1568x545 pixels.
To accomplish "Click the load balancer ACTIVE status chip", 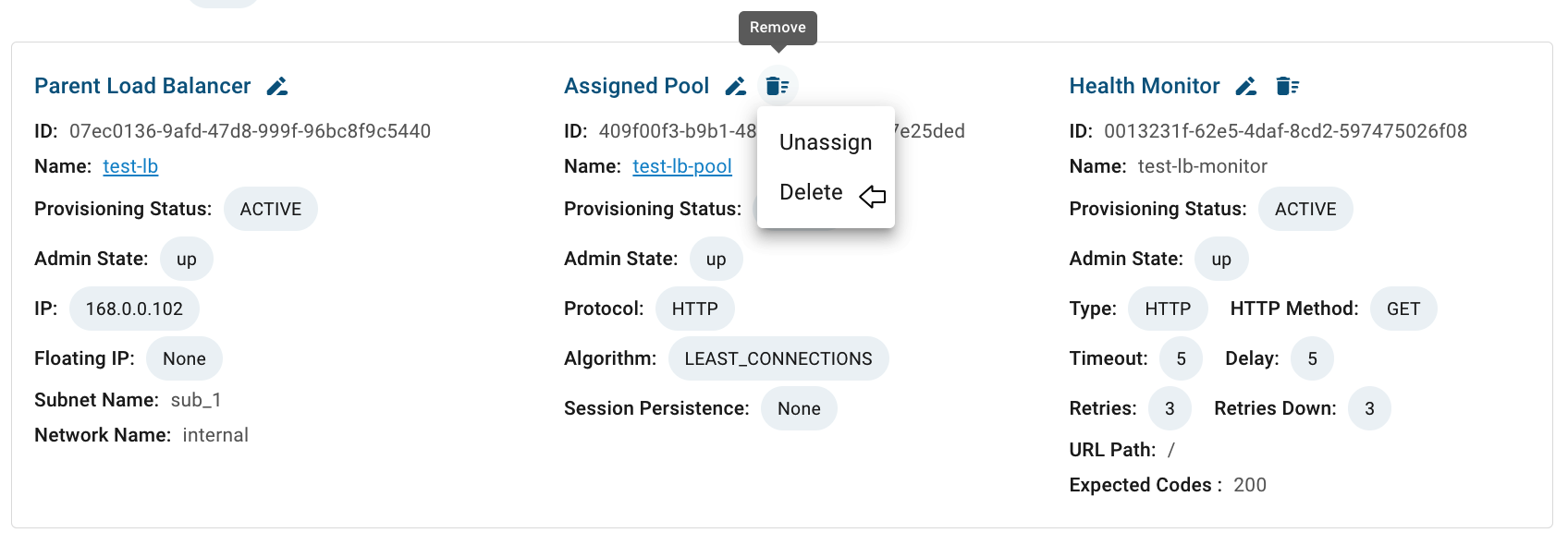I will point(271,209).
